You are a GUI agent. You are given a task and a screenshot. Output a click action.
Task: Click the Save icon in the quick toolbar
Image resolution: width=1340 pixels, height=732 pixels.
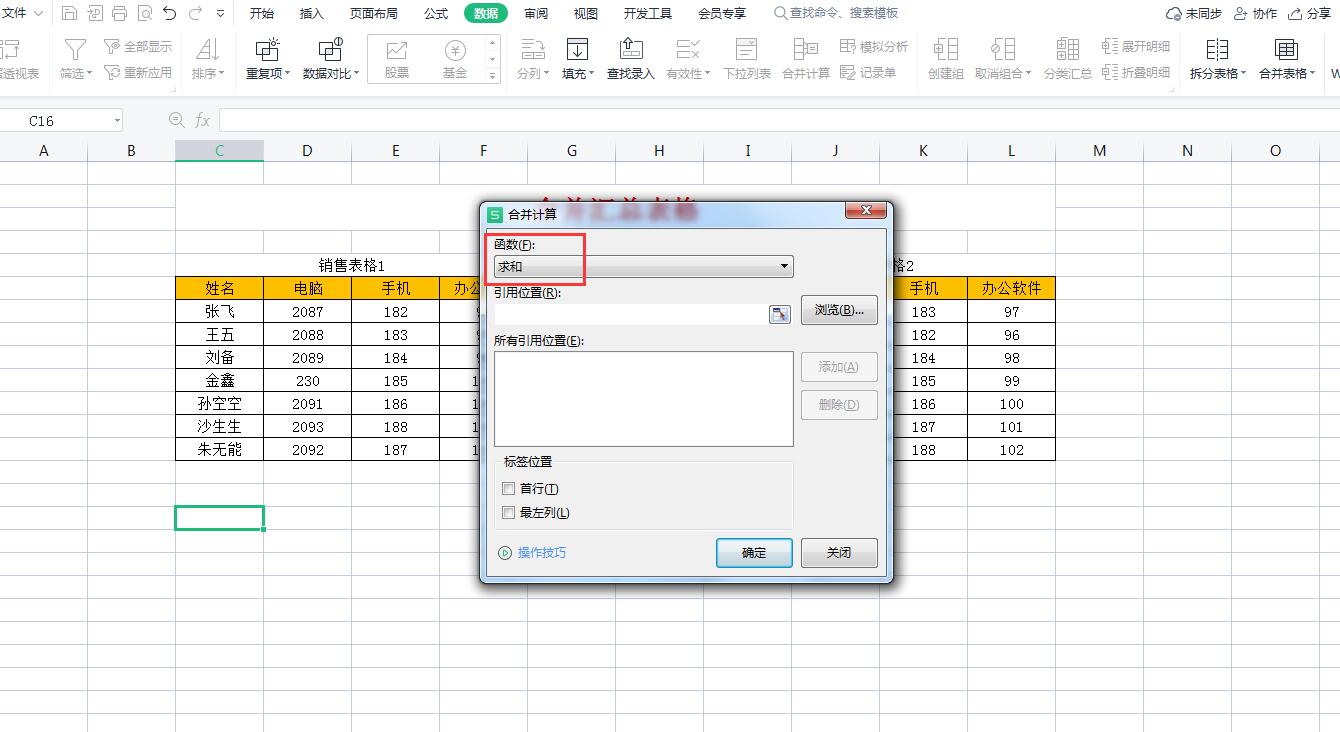(x=69, y=13)
